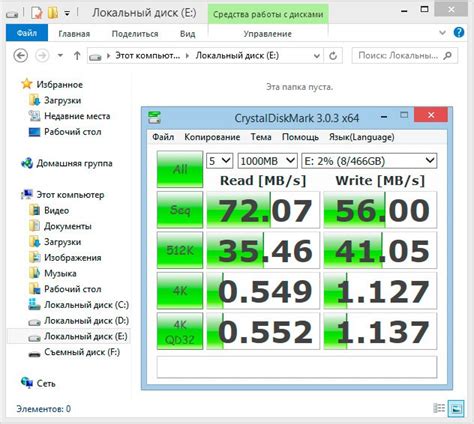This screenshot has width=474, height=424.
Task: Expand the ribbon with the chevron
Action: pyautogui.click(x=442, y=33)
